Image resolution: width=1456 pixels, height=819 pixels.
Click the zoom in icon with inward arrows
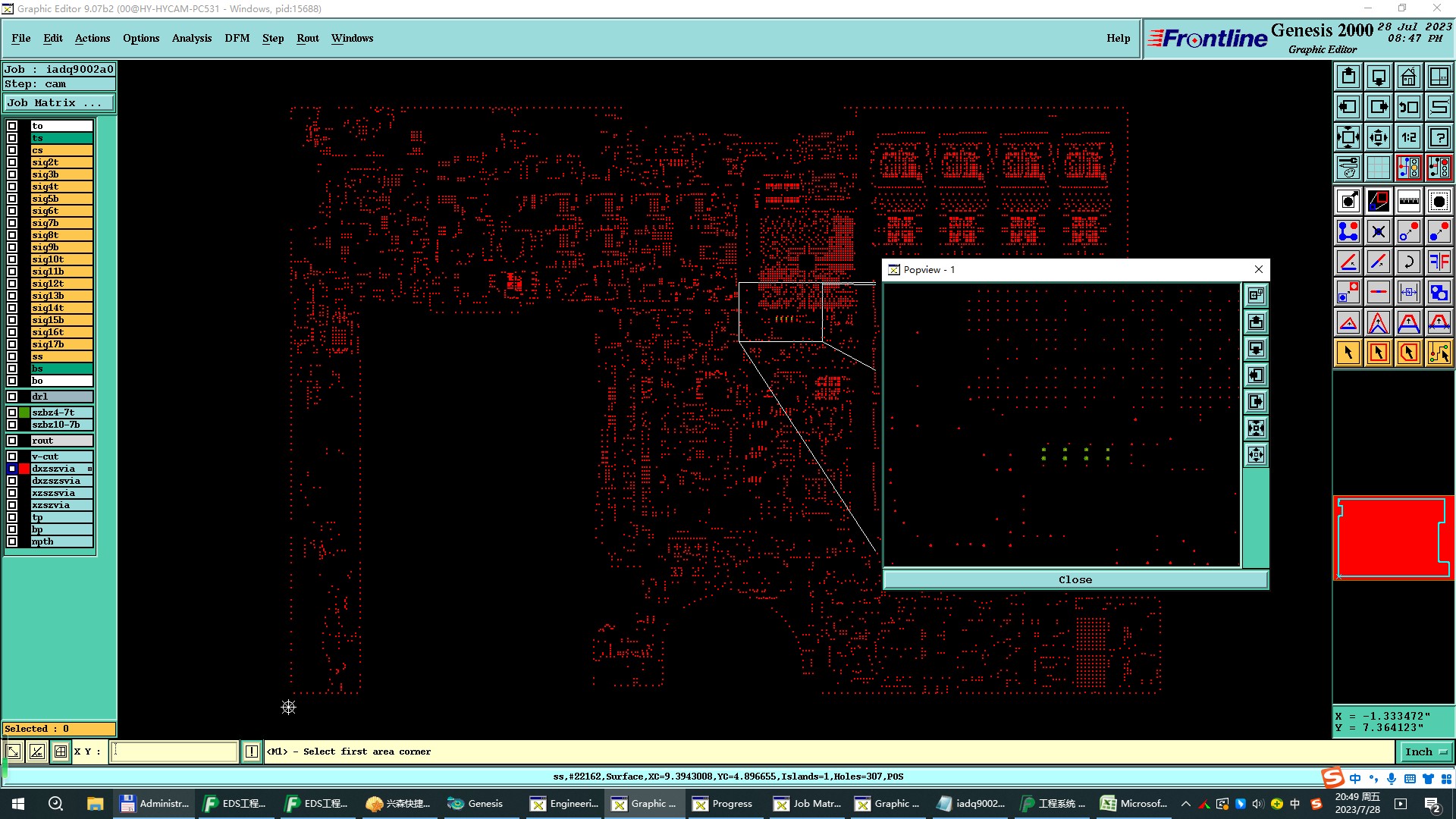1348,137
